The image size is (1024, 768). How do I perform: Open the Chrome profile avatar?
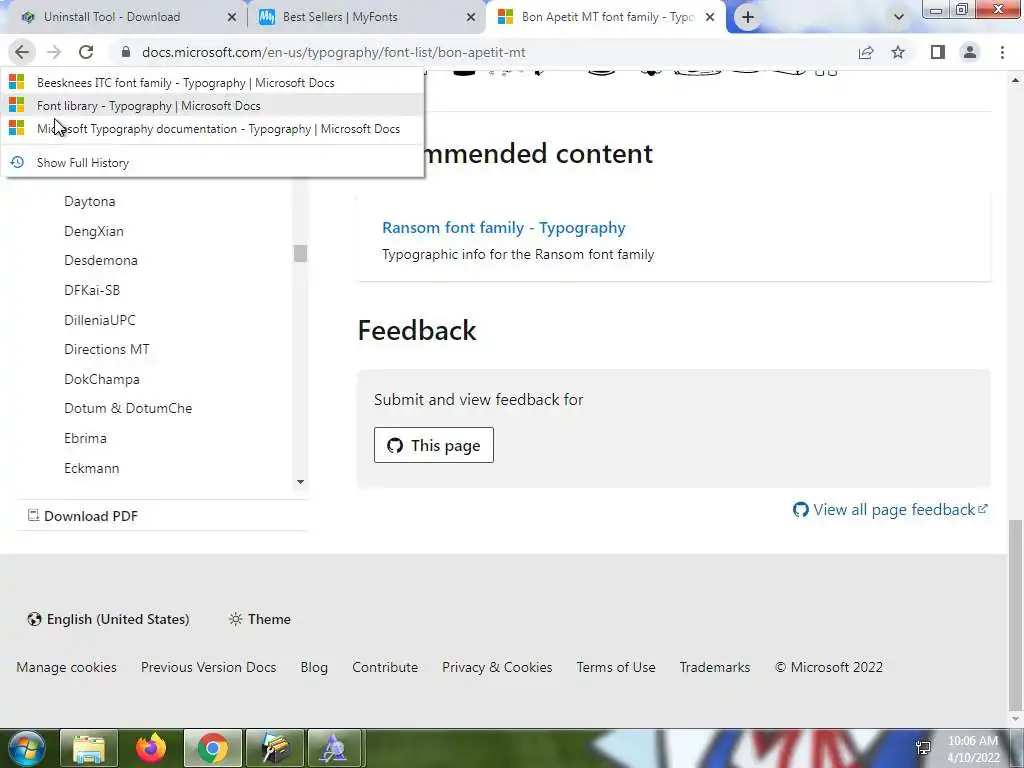point(970,52)
